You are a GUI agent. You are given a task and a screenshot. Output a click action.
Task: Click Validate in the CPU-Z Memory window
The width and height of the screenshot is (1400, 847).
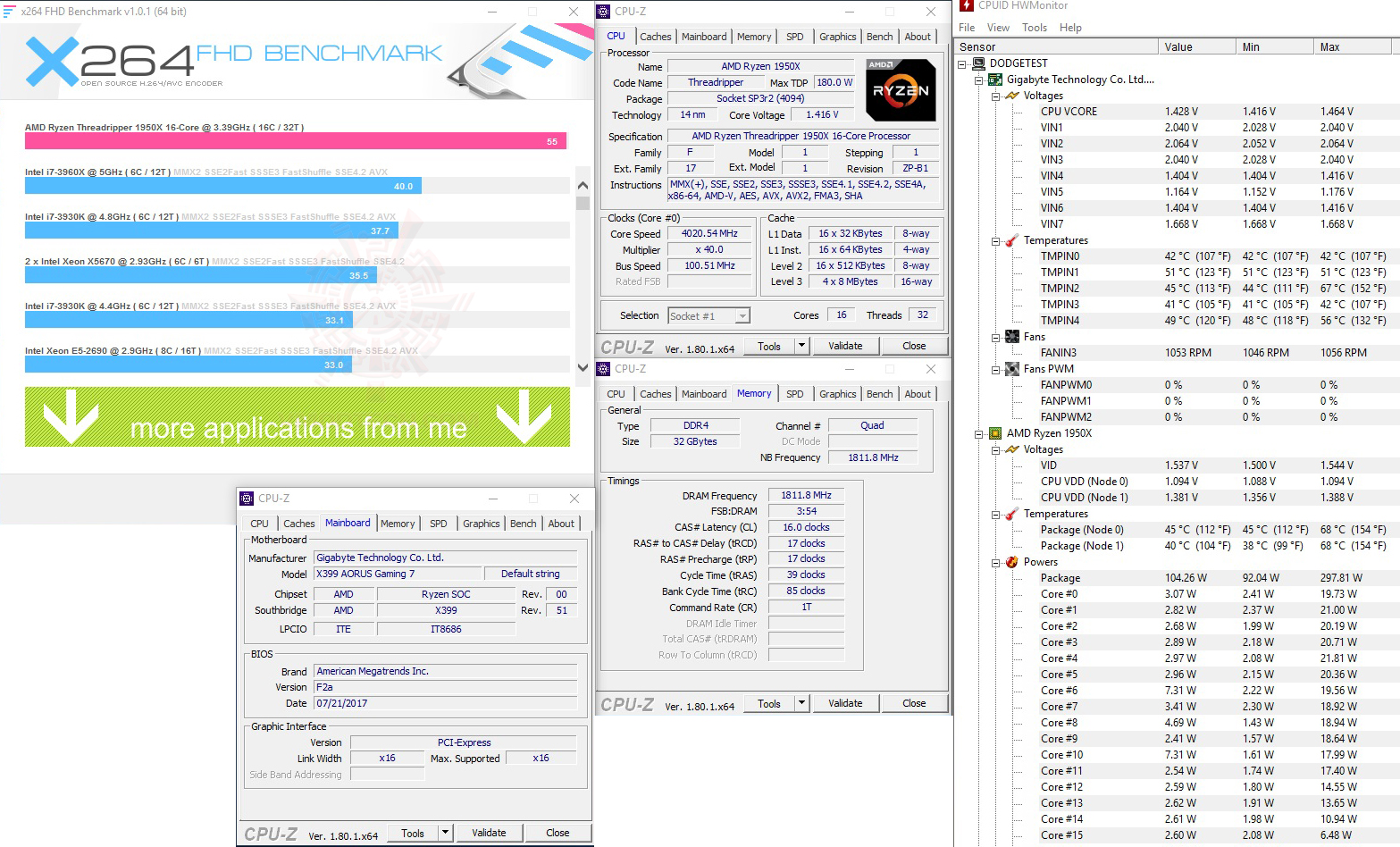tap(845, 703)
